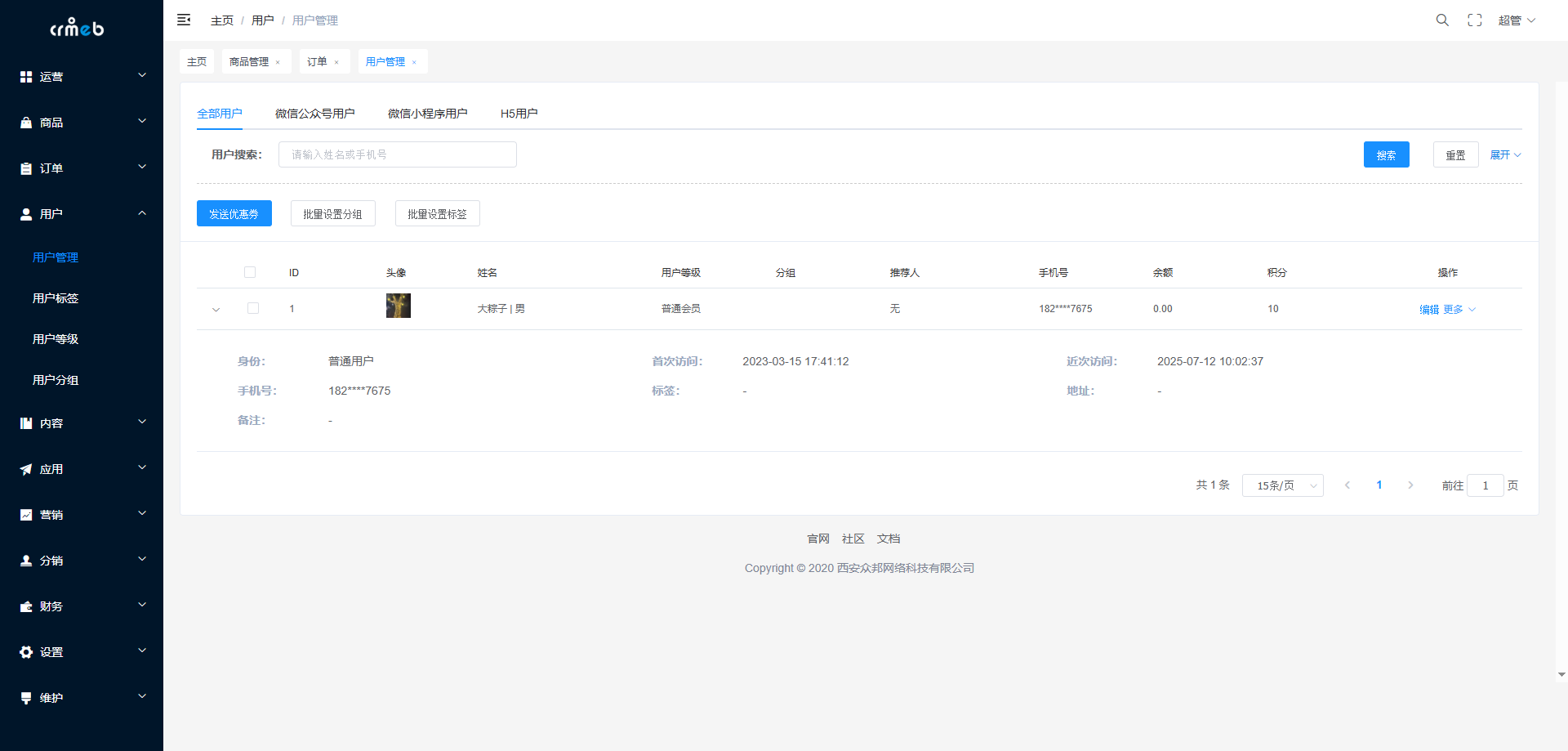Image resolution: width=1568 pixels, height=751 pixels.
Task: Open the 15条/页 page size dropdown
Action: click(x=1282, y=485)
